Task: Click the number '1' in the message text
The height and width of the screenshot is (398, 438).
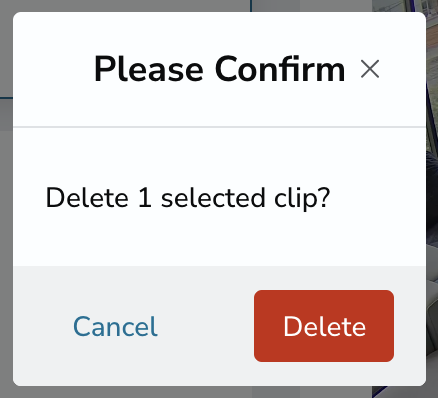Action: pyautogui.click(x=145, y=198)
